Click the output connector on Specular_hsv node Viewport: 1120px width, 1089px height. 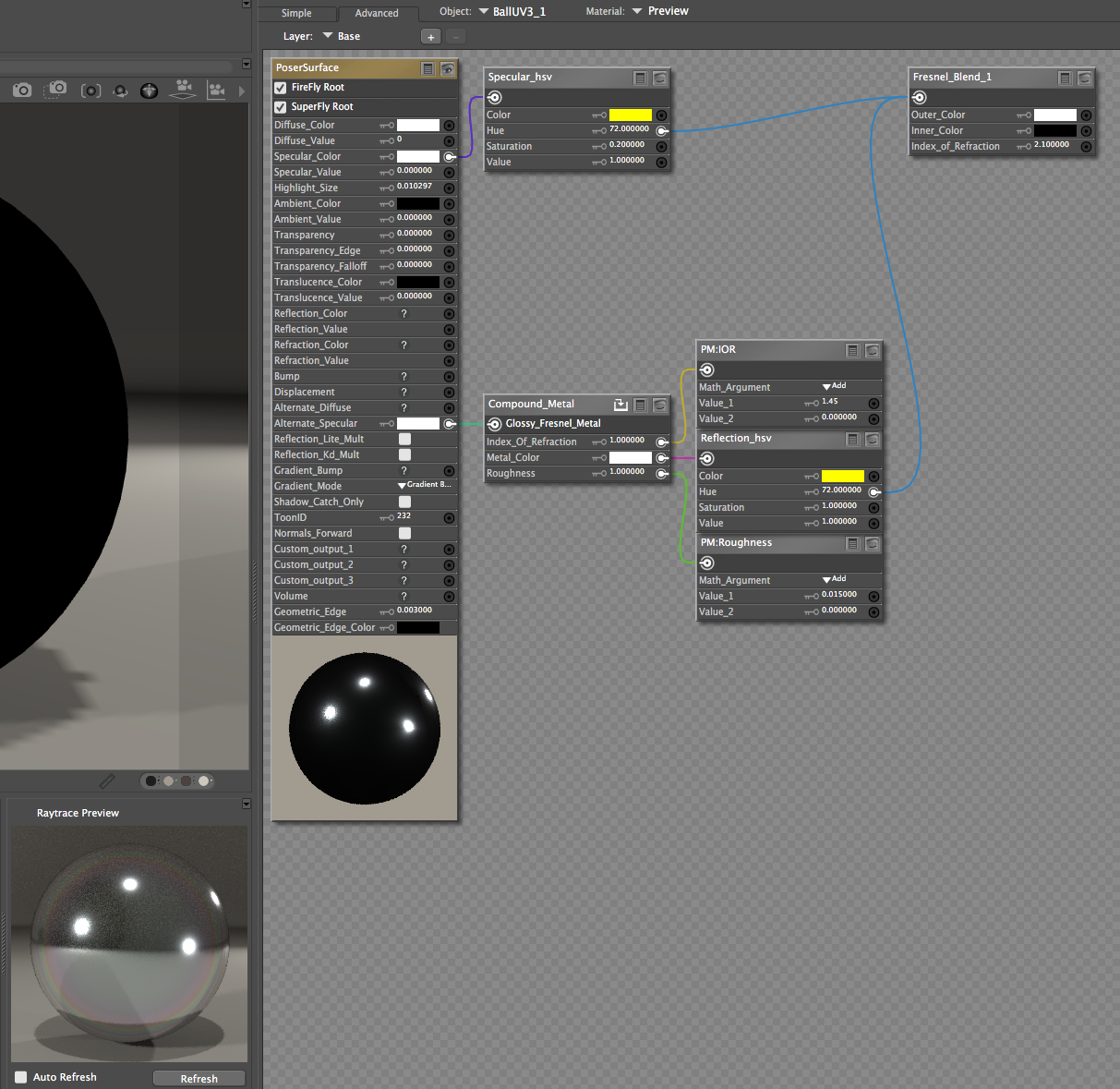(x=495, y=97)
